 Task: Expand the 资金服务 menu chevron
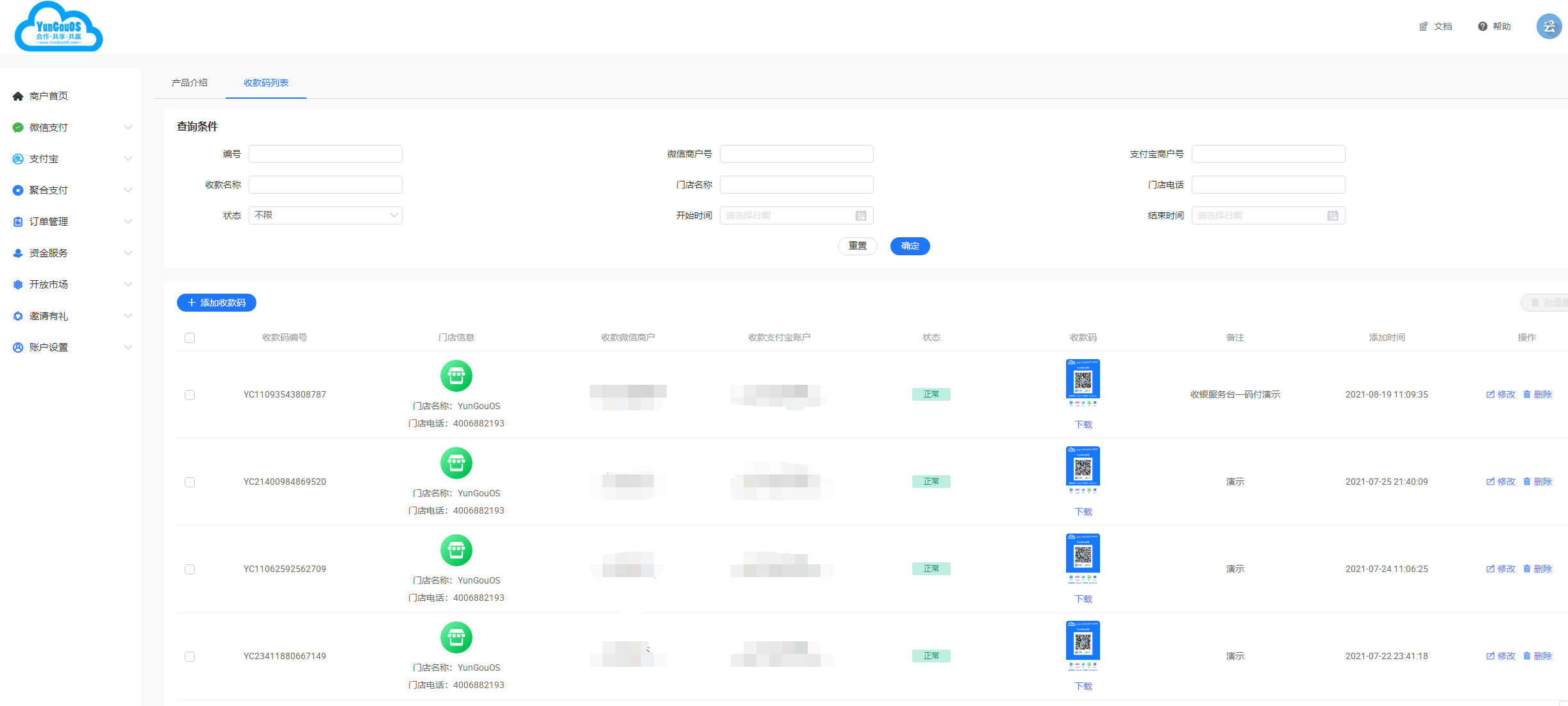128,253
